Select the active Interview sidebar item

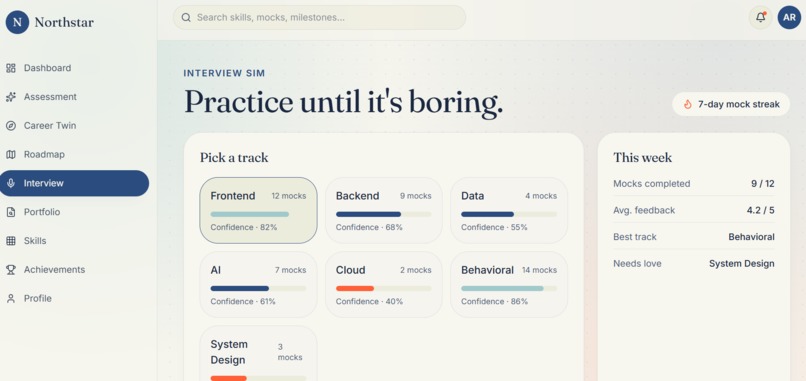pos(75,183)
